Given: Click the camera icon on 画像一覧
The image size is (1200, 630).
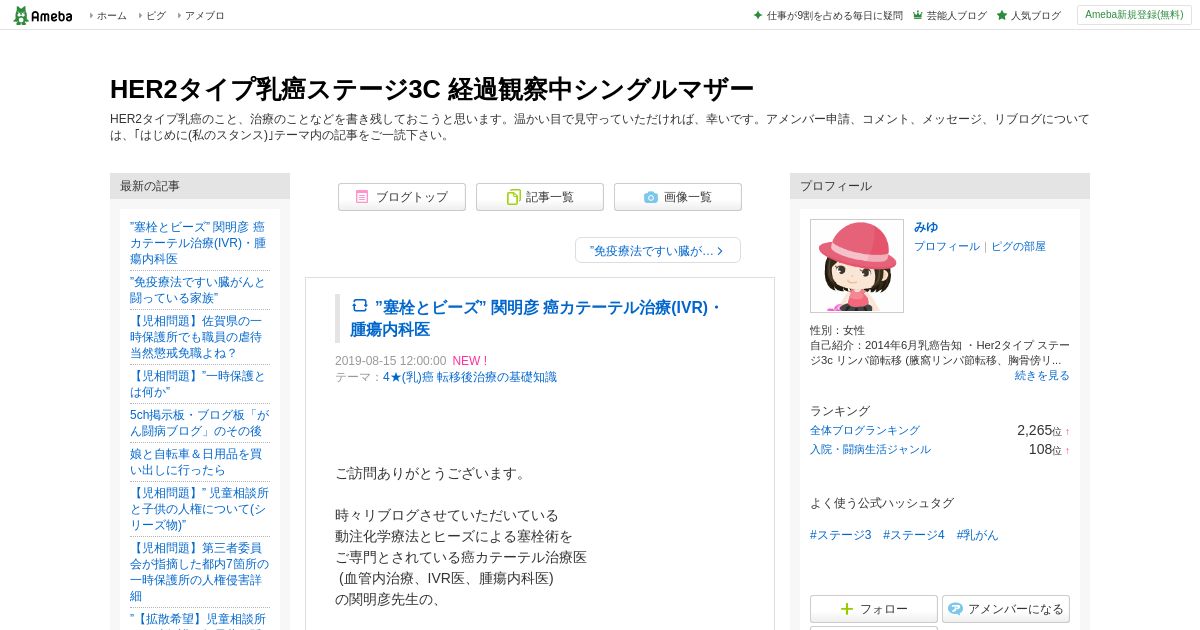Looking at the screenshot, I should pyautogui.click(x=651, y=197).
